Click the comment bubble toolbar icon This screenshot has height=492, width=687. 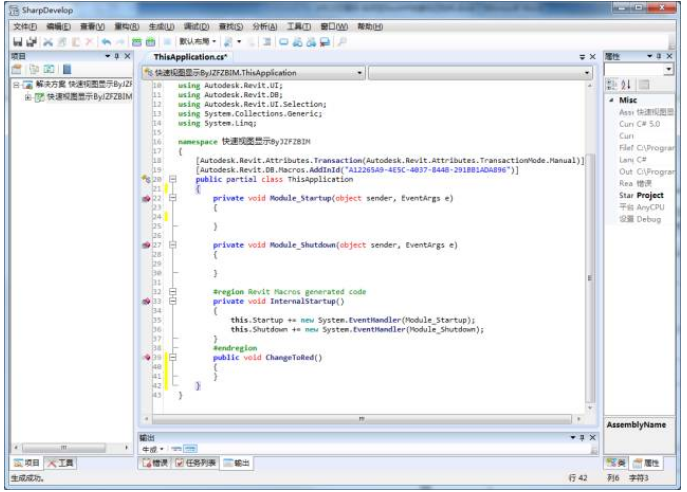[x=284, y=42]
